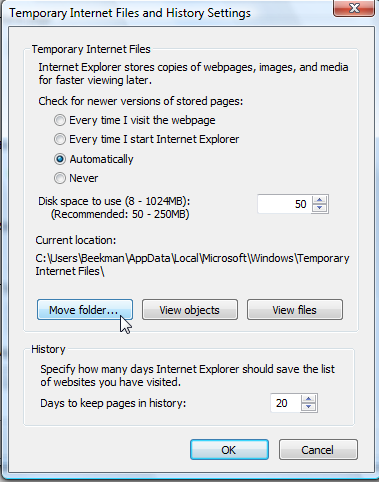Click the days in history field showing 20
This screenshot has height=482, width=379.
point(285,403)
